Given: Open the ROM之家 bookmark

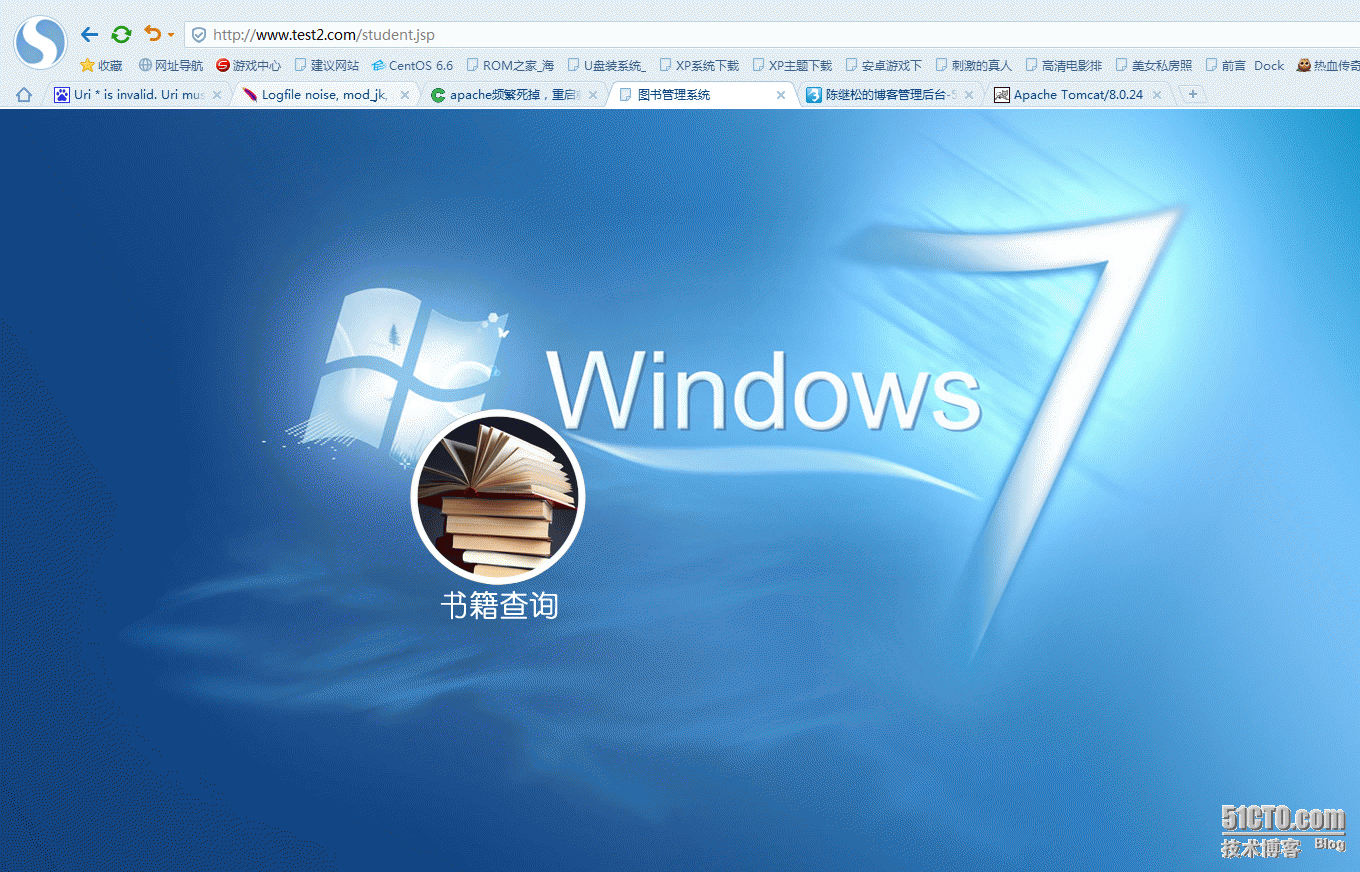Looking at the screenshot, I should point(510,65).
